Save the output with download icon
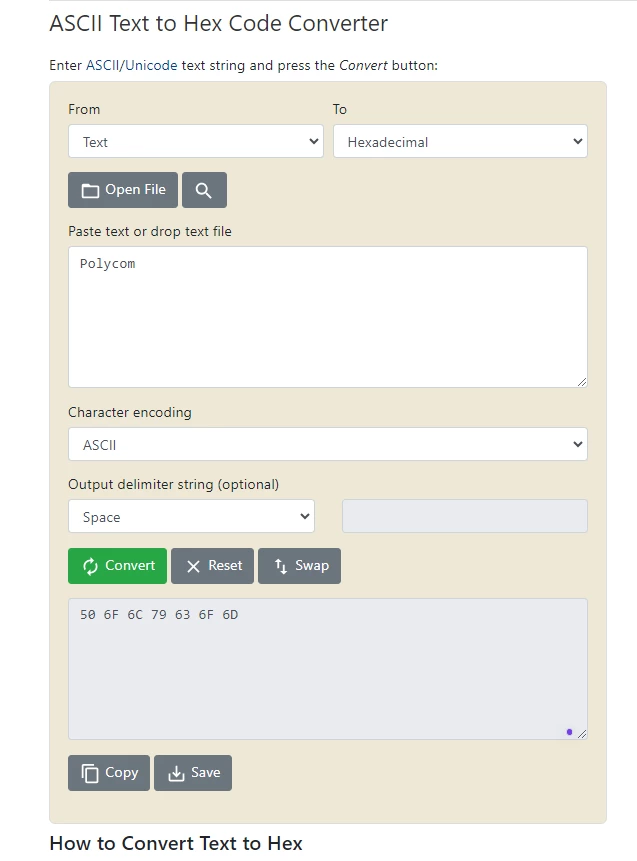The width and height of the screenshot is (637, 861). coord(193,773)
